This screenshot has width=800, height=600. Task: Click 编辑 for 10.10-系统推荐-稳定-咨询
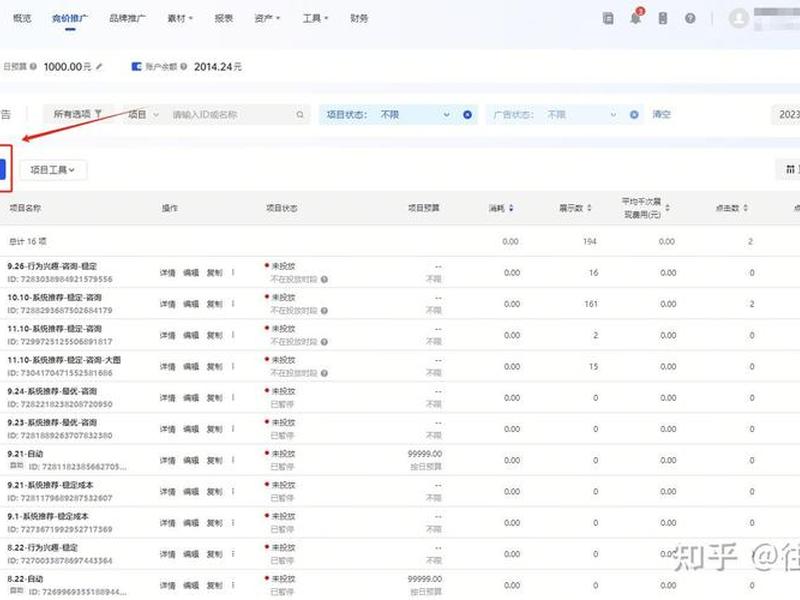click(191, 304)
